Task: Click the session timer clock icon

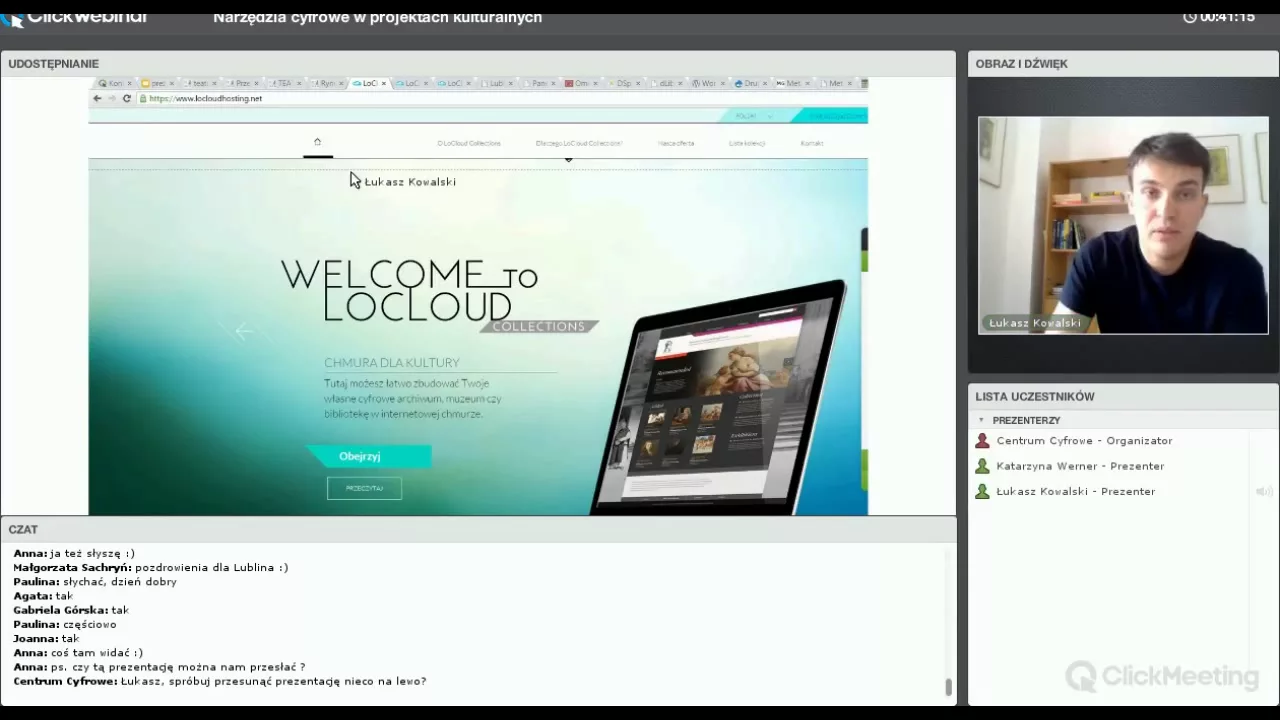Action: click(1190, 17)
